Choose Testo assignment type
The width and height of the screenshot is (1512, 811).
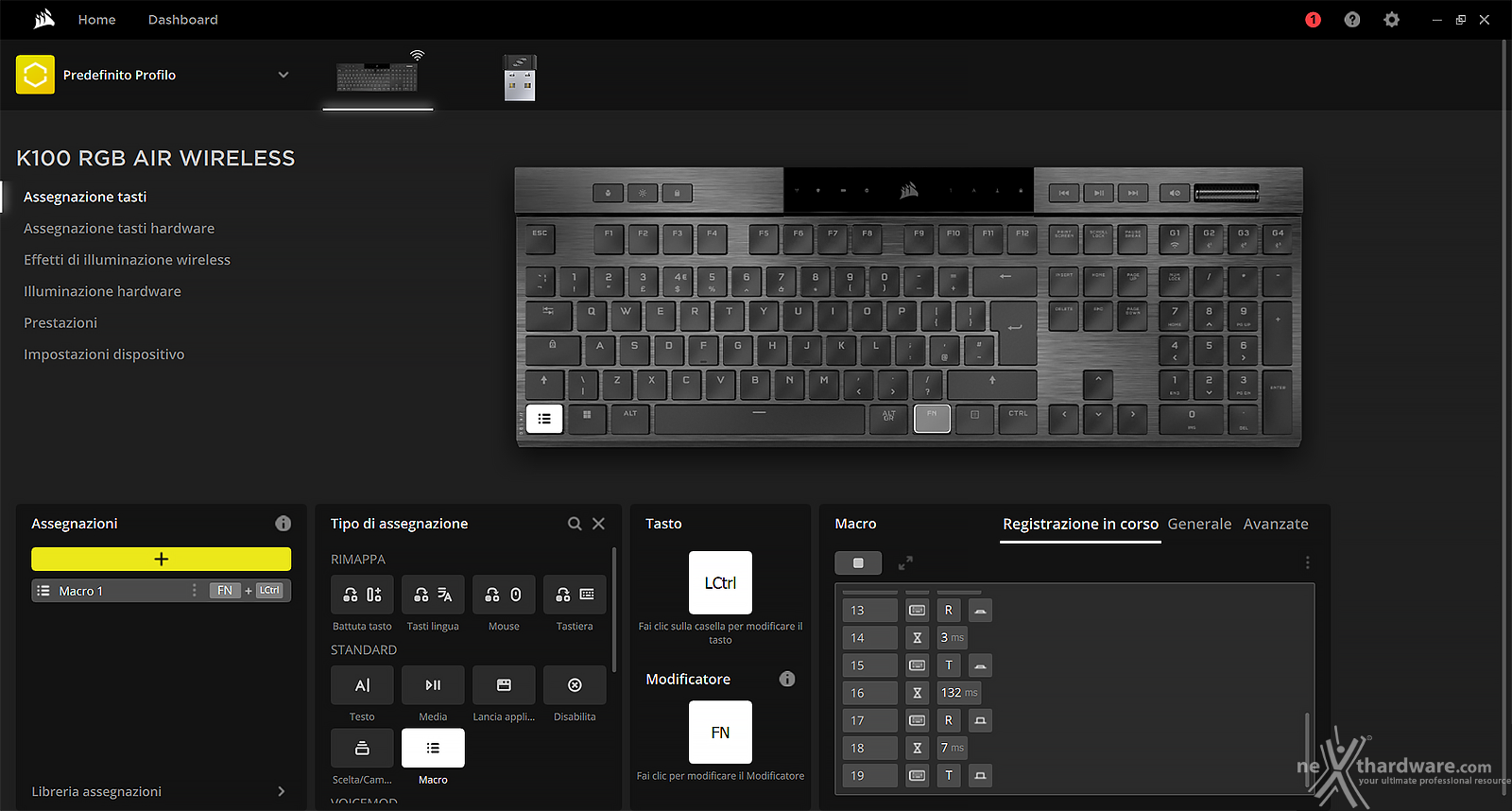[362, 685]
